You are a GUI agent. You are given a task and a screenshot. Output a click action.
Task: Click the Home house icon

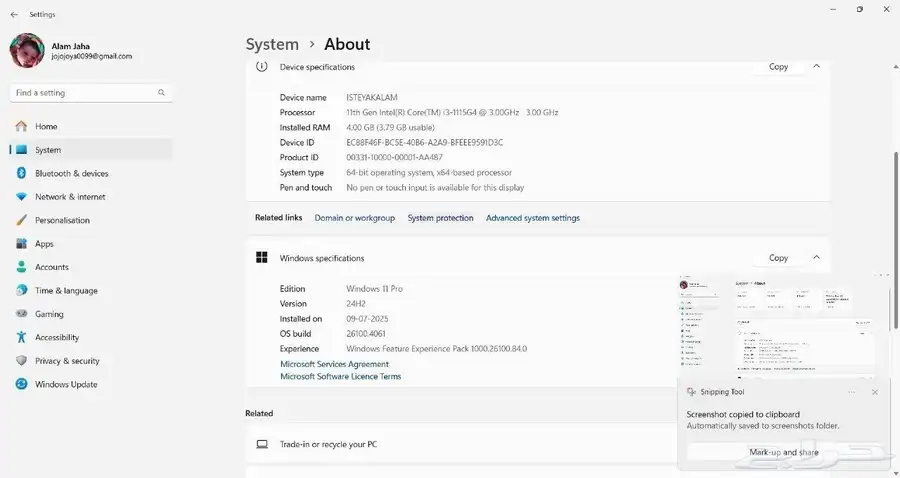click(21, 126)
